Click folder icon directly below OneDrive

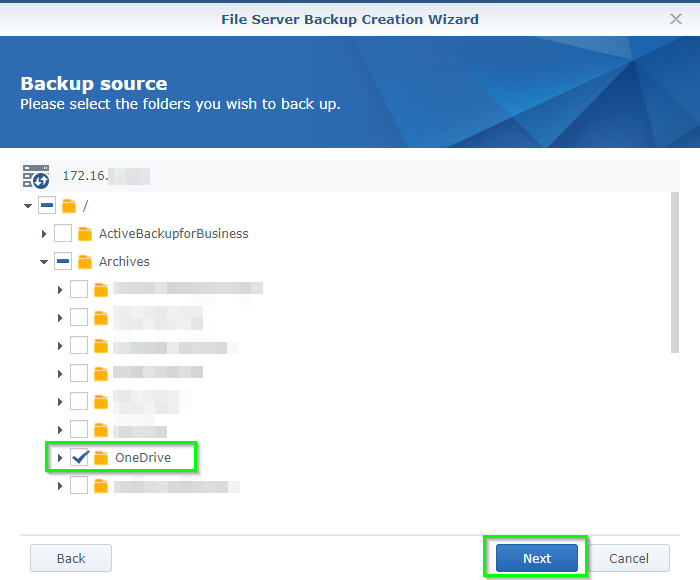101,485
